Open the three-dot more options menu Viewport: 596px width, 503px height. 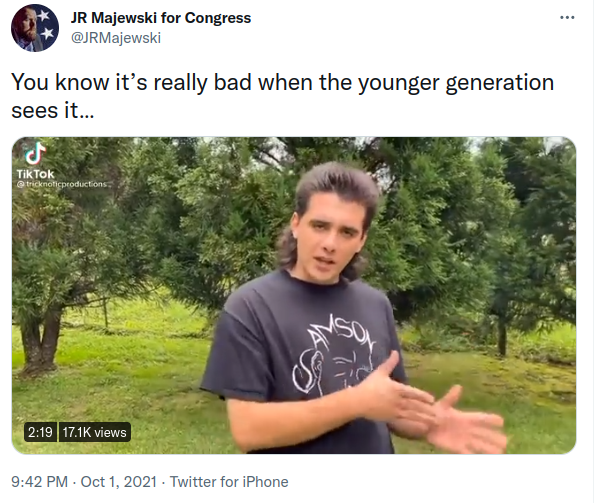coord(567,17)
